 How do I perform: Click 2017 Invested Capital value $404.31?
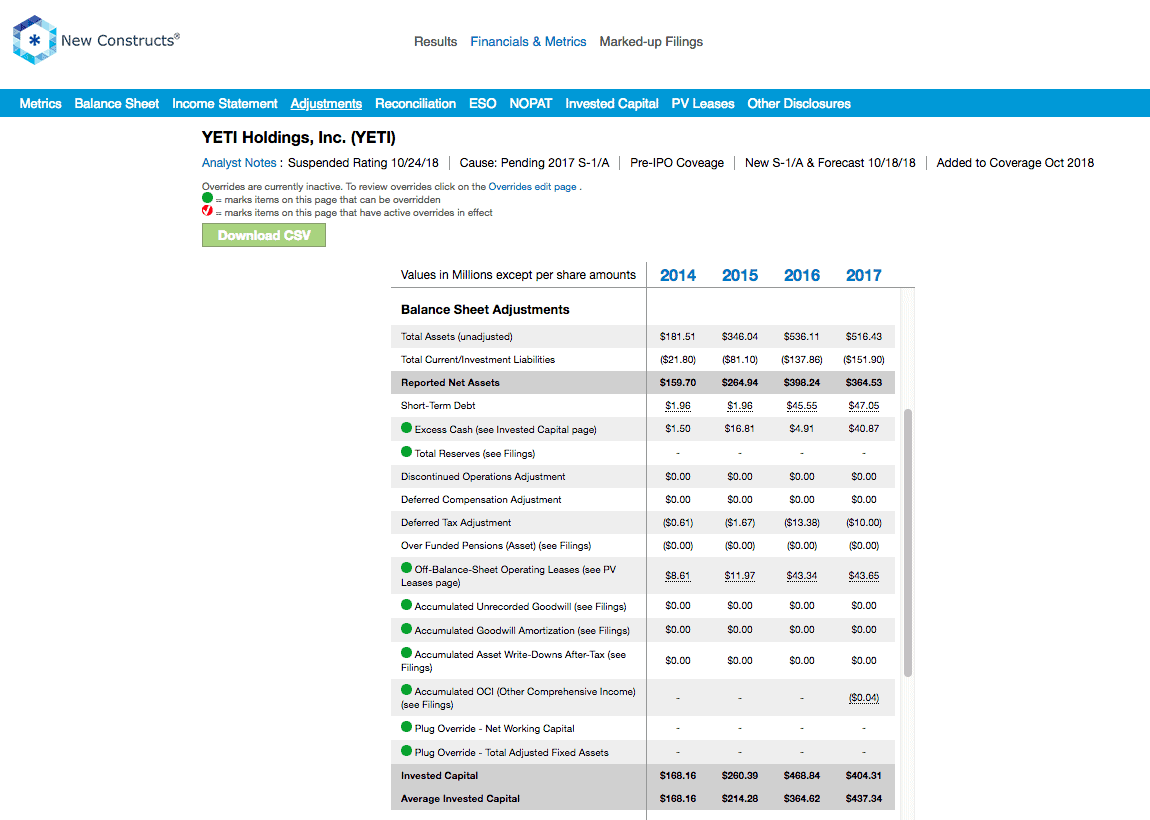pyautogui.click(x=864, y=775)
